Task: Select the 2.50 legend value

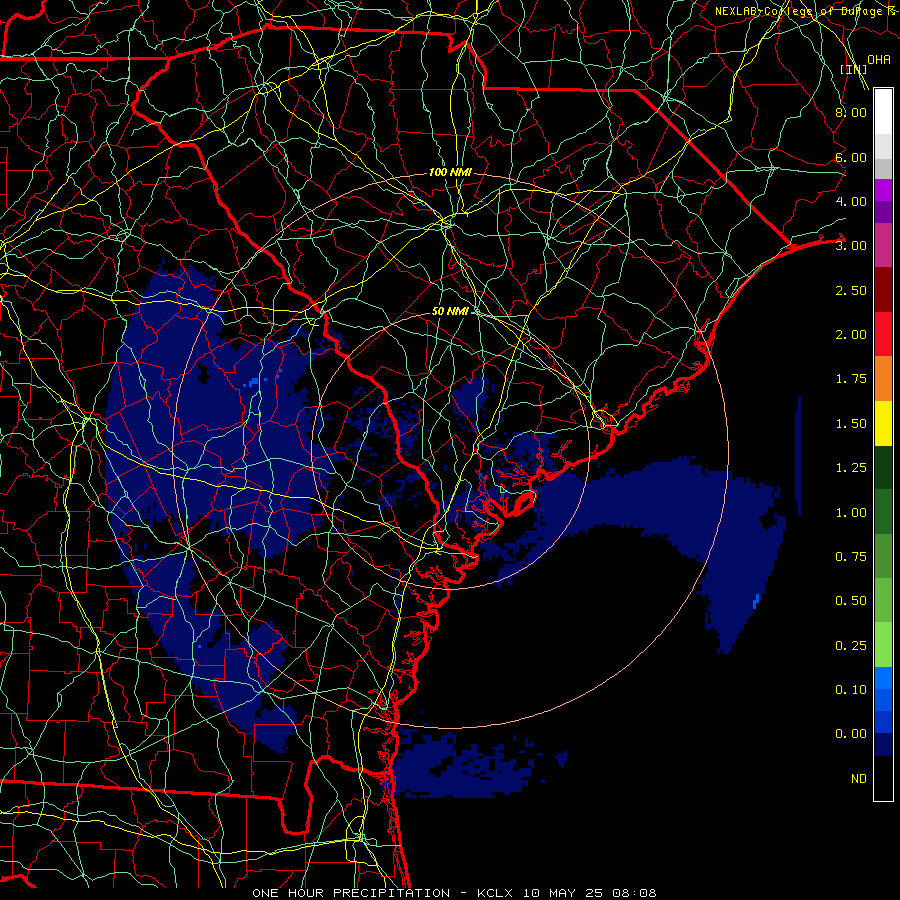Action: tap(851, 290)
